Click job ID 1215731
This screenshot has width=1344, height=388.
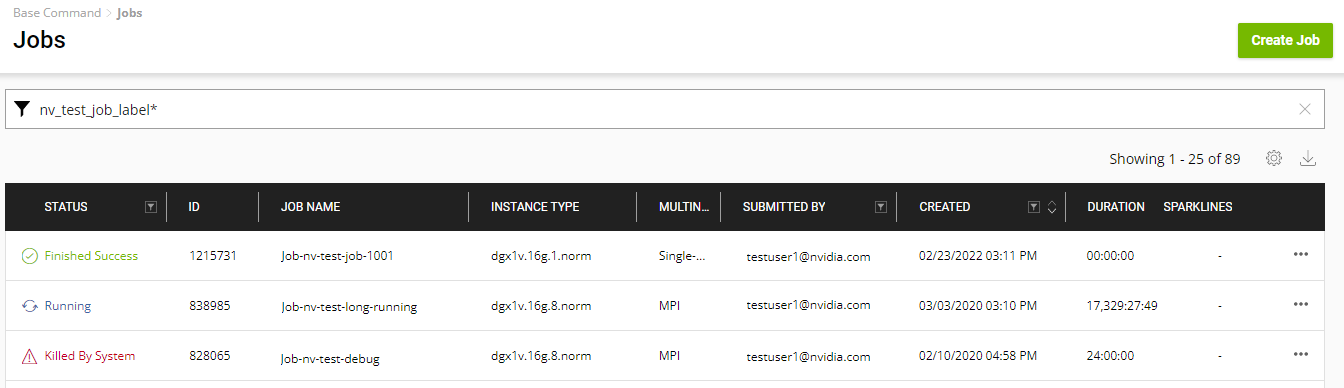point(212,256)
